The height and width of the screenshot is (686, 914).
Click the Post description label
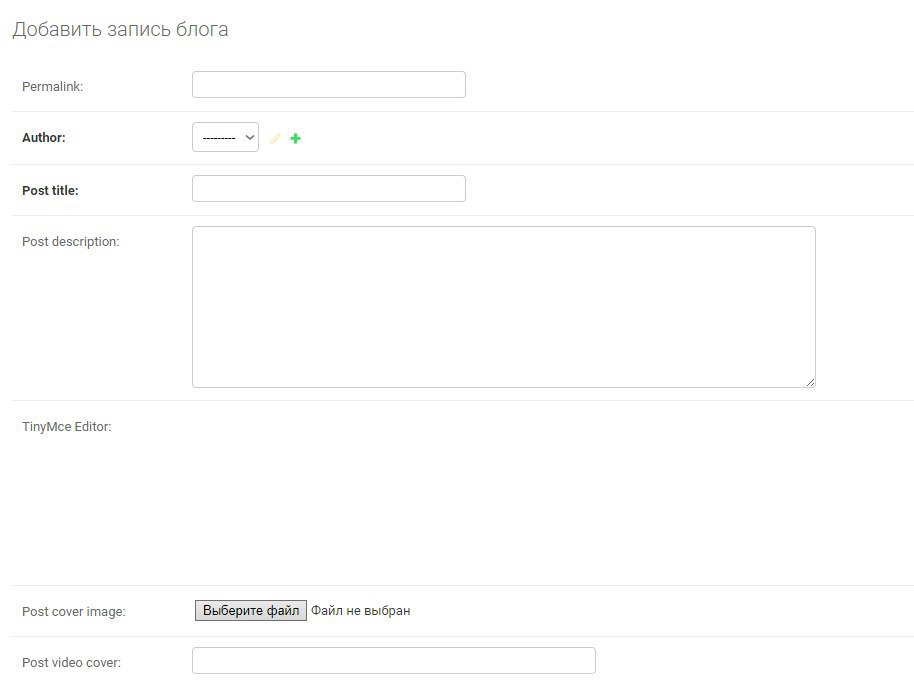click(x=71, y=241)
